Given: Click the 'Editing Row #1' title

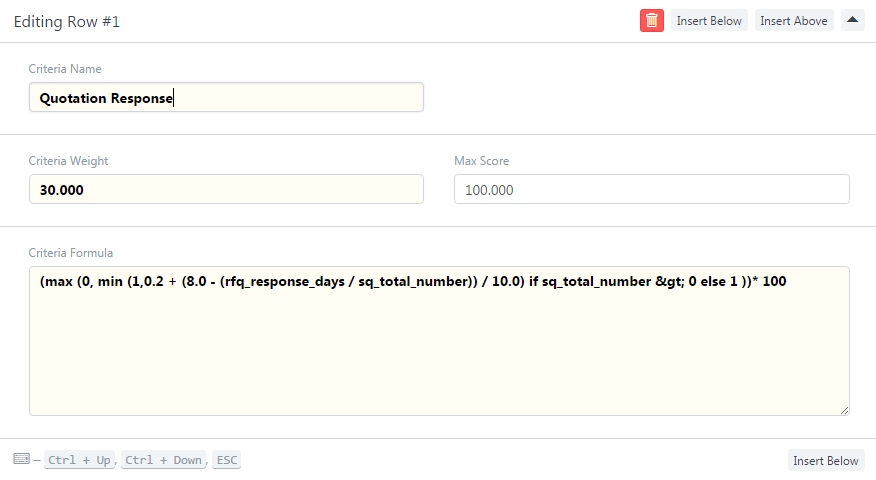Looking at the screenshot, I should coord(67,21).
